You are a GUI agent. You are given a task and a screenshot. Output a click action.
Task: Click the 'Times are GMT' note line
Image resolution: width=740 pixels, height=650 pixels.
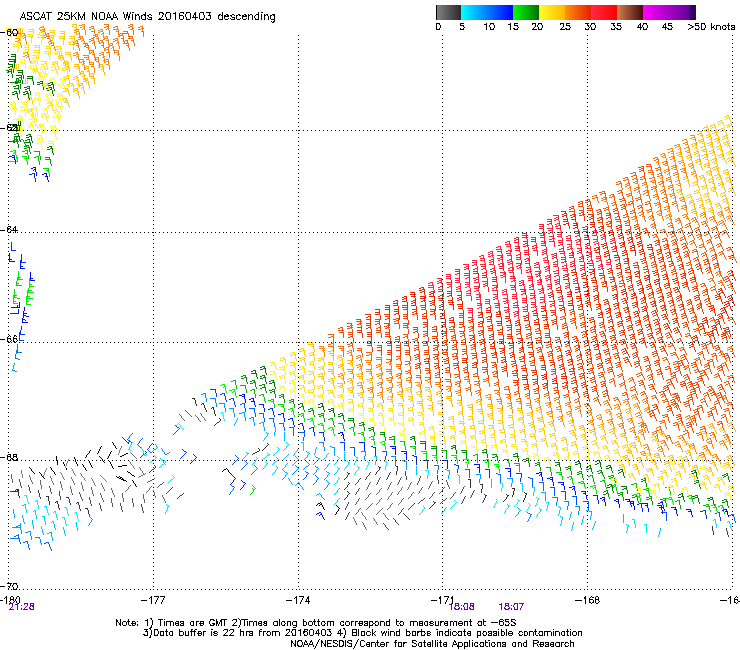coord(316,623)
